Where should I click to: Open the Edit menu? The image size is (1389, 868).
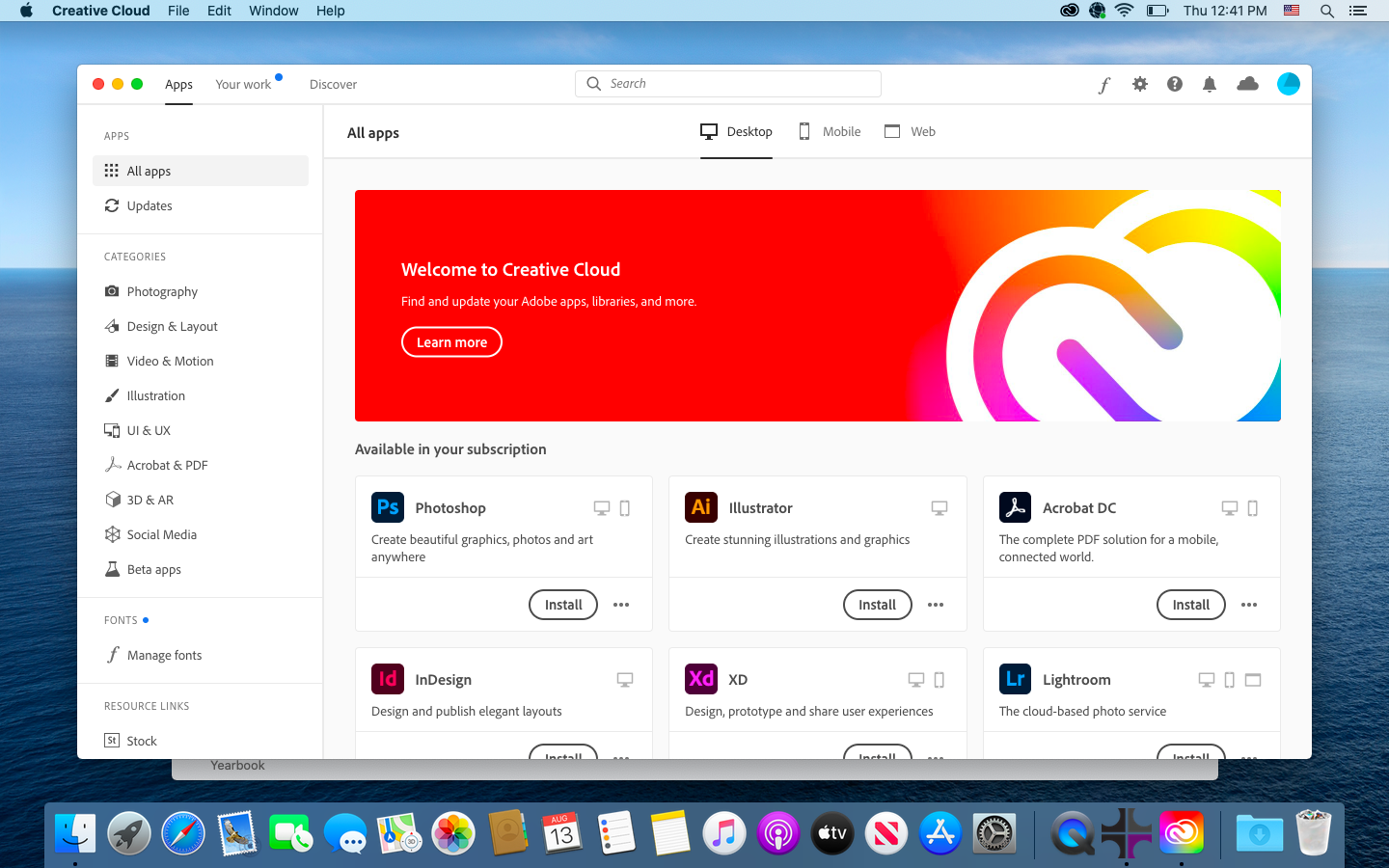[219, 11]
